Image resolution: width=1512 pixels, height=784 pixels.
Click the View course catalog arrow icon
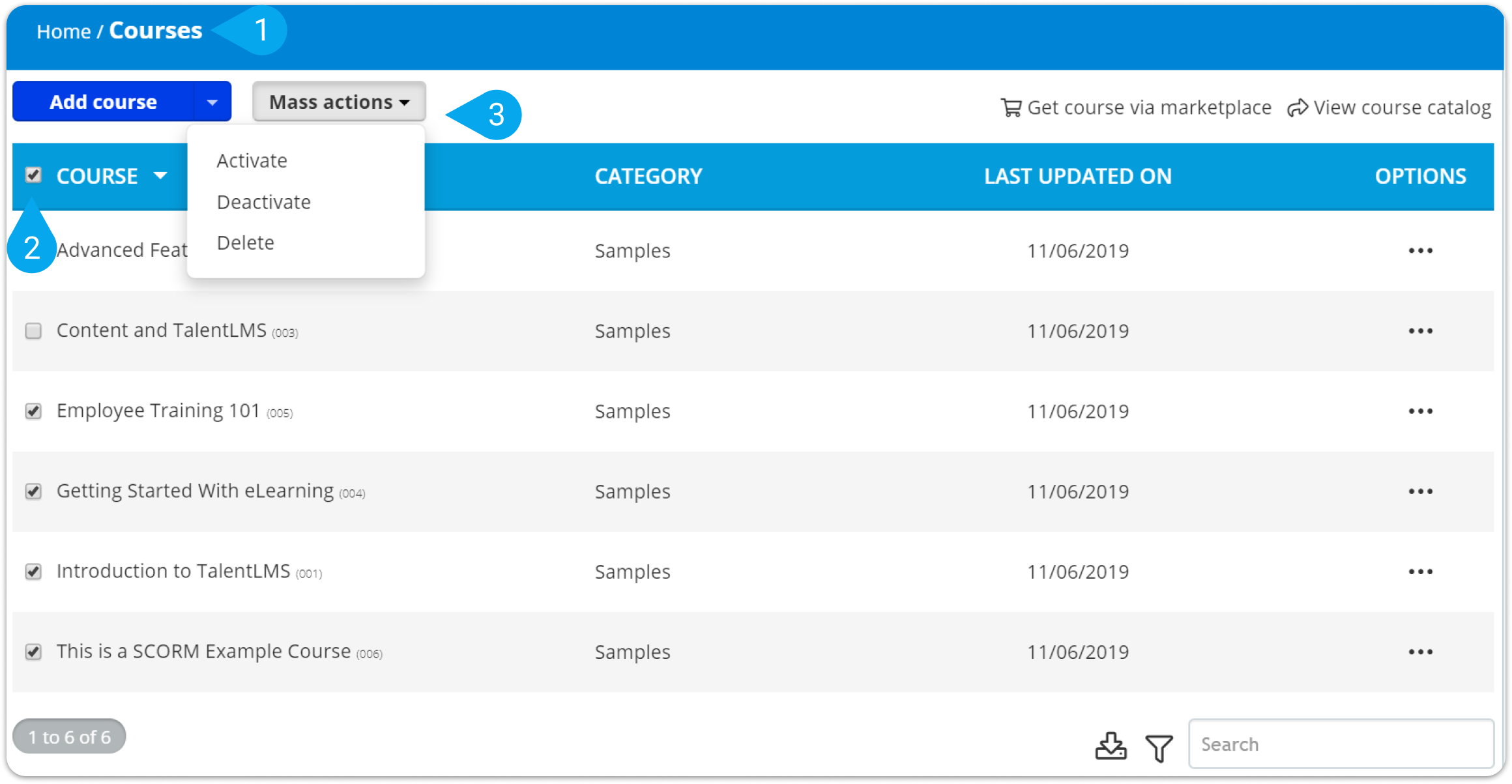tap(1298, 108)
